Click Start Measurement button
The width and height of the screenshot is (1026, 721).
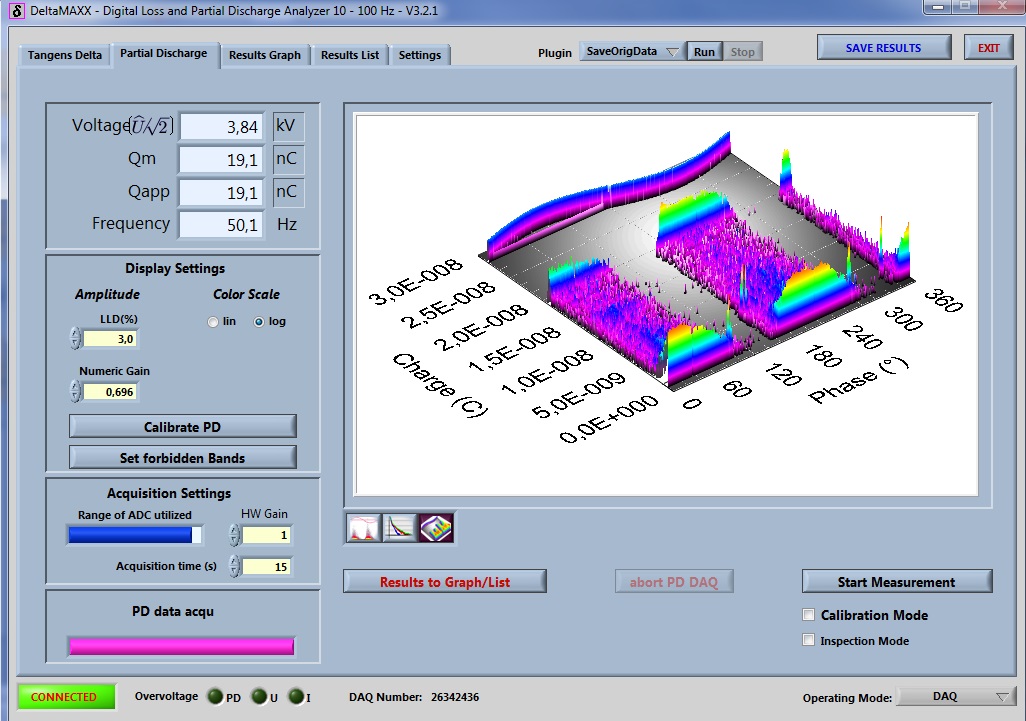click(x=896, y=582)
